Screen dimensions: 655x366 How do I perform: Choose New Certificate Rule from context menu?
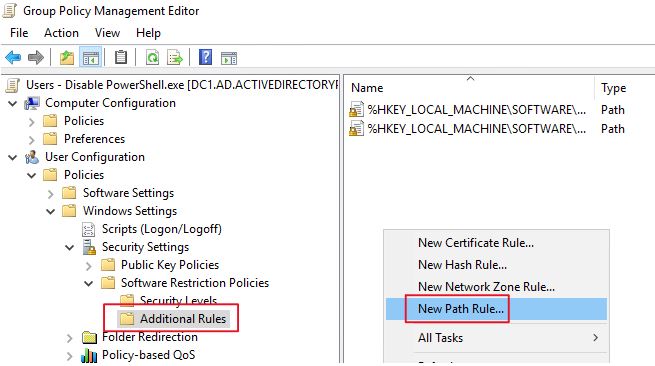496,243
